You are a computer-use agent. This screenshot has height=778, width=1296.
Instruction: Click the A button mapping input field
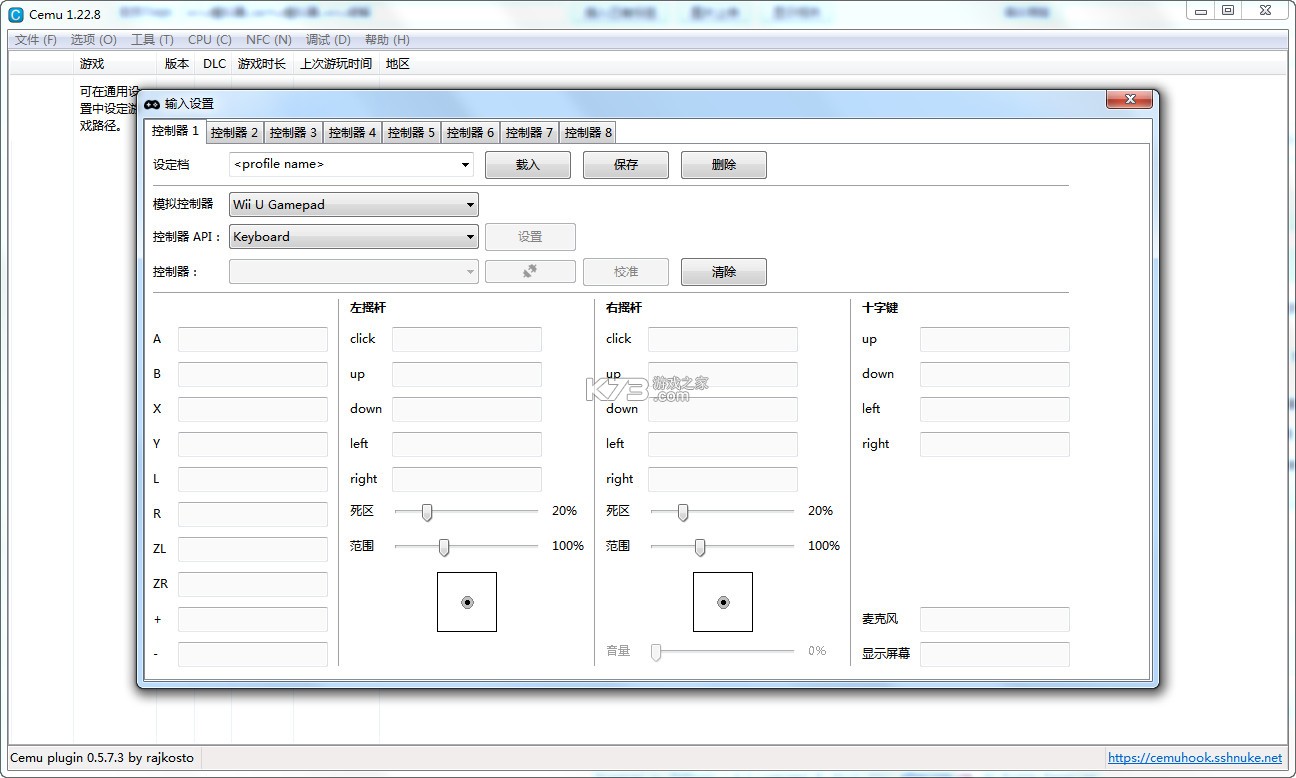(x=253, y=339)
